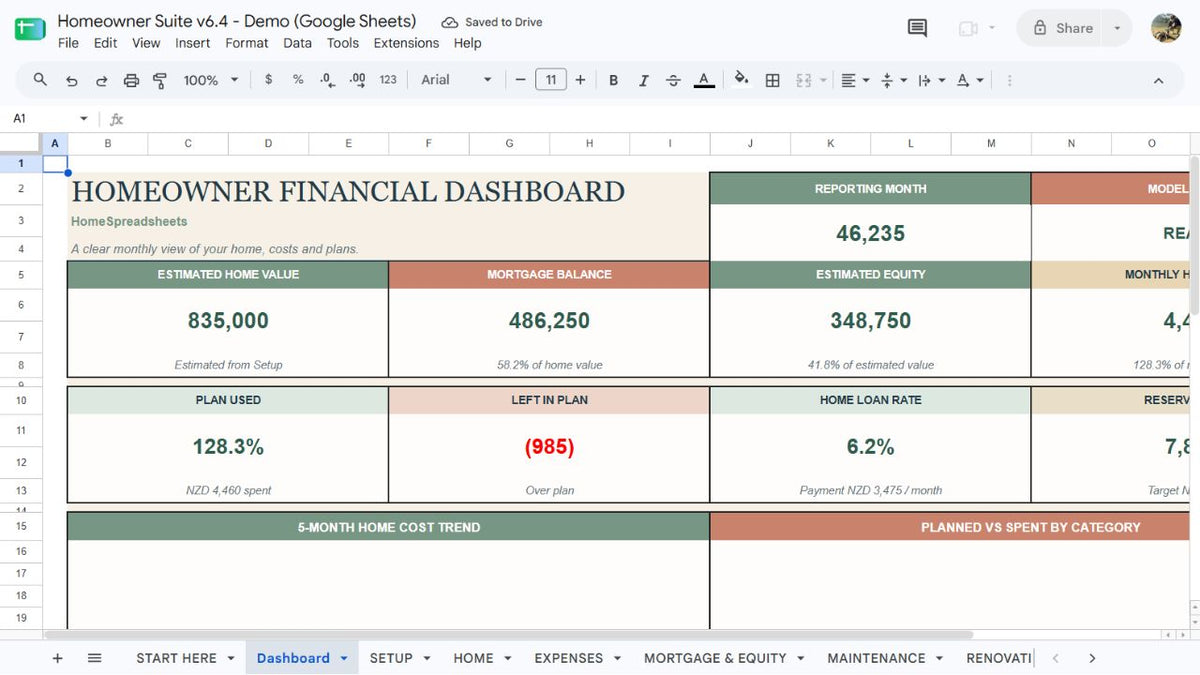The height and width of the screenshot is (675, 1200).
Task: Open the name box dropdown arrow
Action: click(x=83, y=119)
